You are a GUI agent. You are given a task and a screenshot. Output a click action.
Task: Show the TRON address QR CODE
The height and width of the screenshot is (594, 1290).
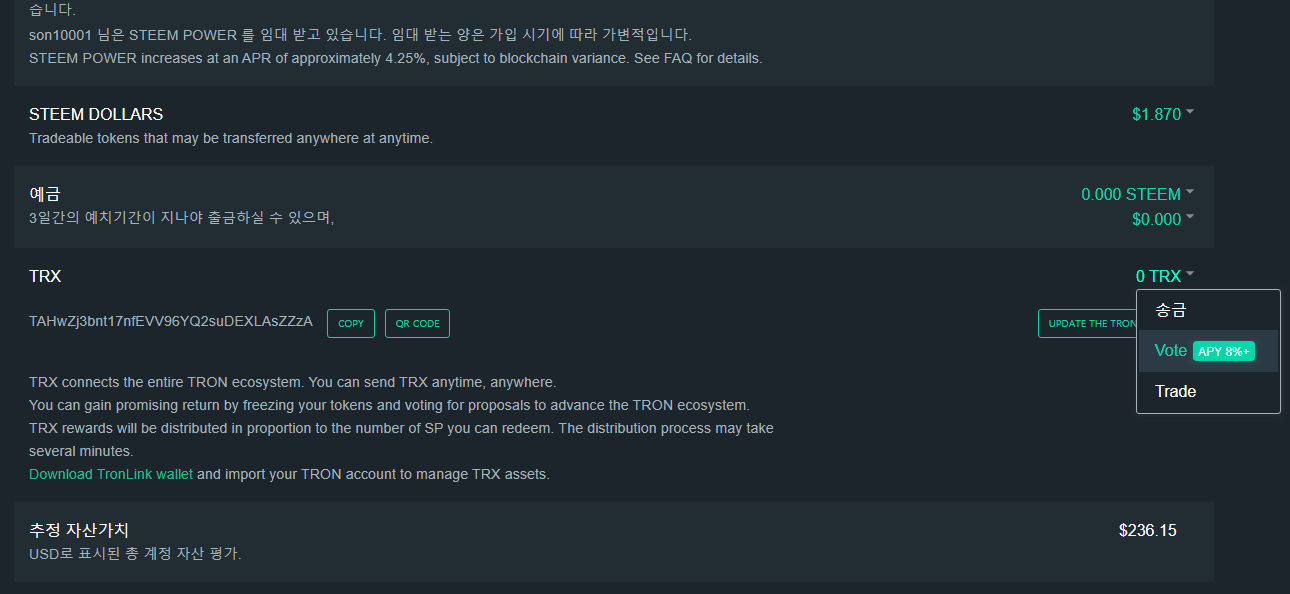click(417, 323)
